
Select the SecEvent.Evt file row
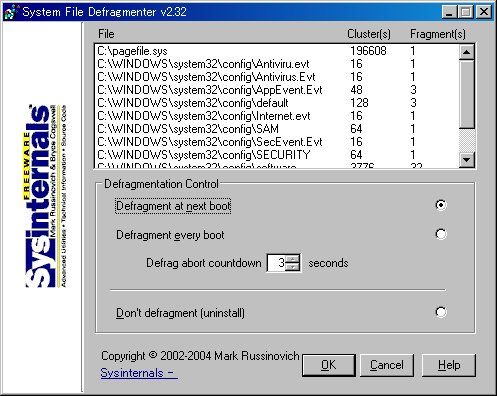(x=277, y=142)
